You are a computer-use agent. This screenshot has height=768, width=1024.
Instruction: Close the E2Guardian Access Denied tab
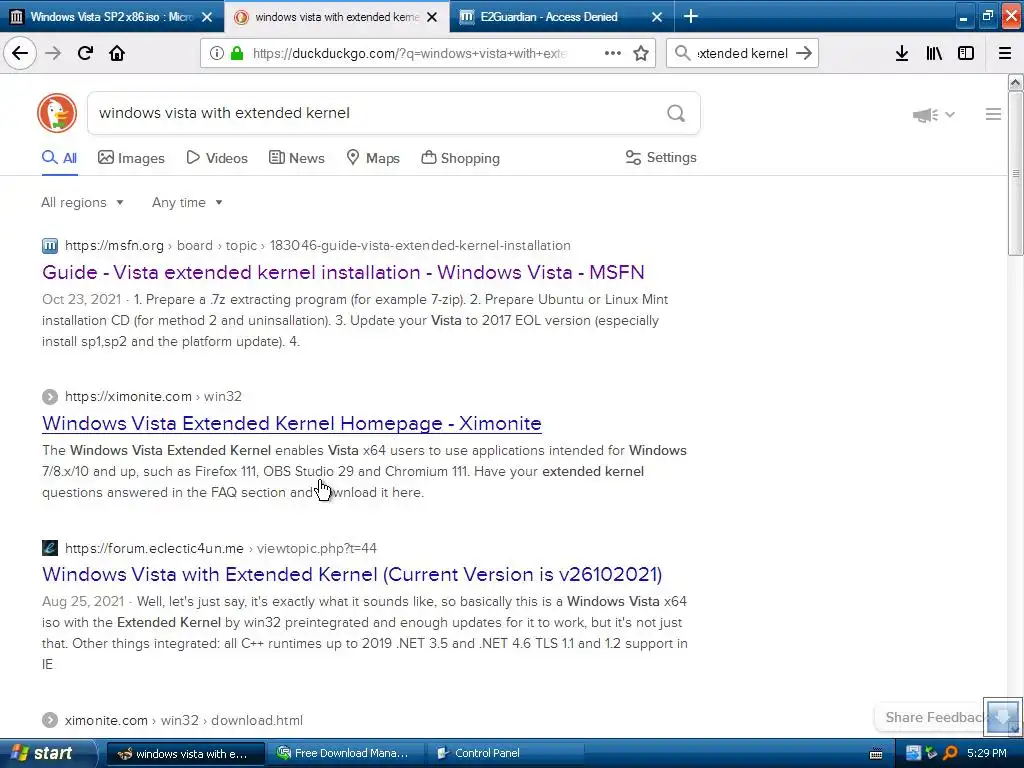point(657,17)
